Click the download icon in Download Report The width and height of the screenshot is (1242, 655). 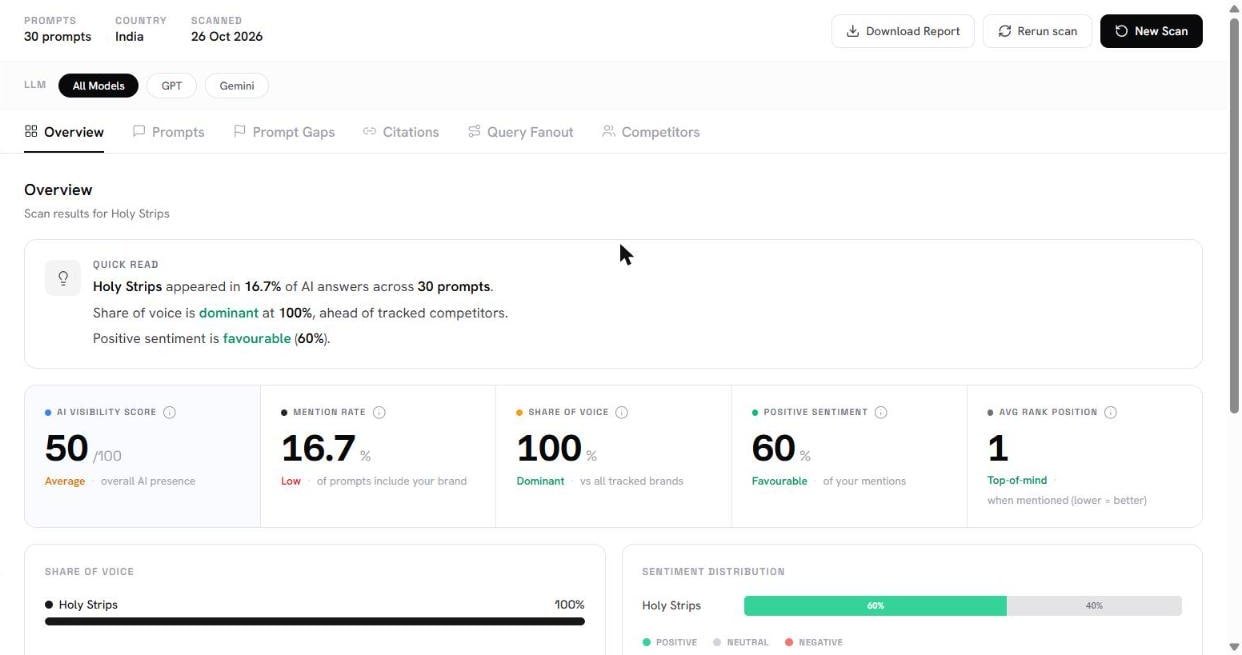point(853,31)
